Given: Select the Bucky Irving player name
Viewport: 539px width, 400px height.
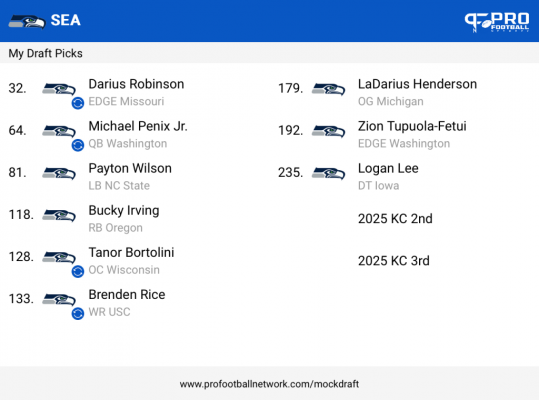Looking at the screenshot, I should coord(124,211).
